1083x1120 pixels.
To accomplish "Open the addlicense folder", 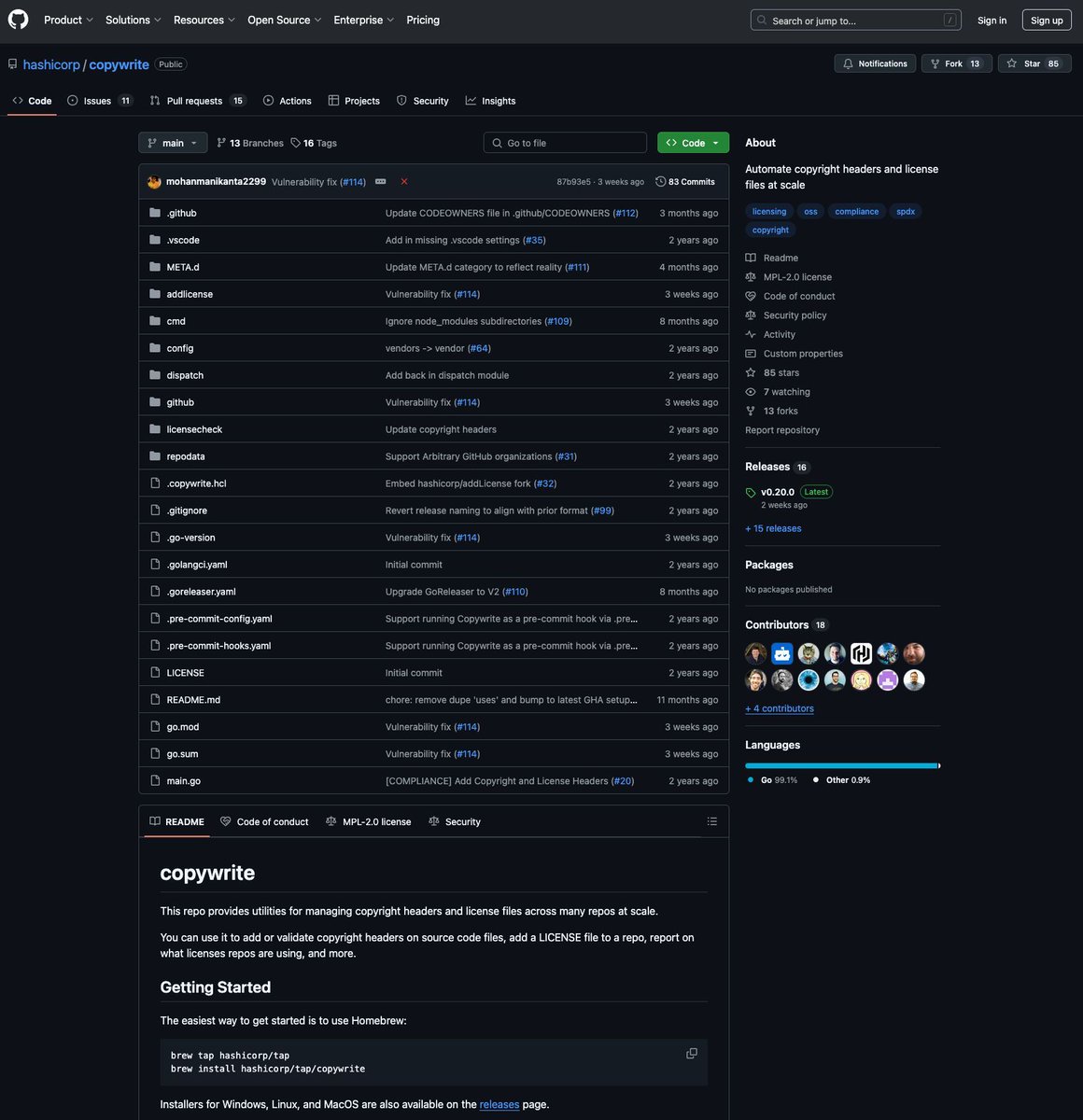I will click(x=190, y=294).
